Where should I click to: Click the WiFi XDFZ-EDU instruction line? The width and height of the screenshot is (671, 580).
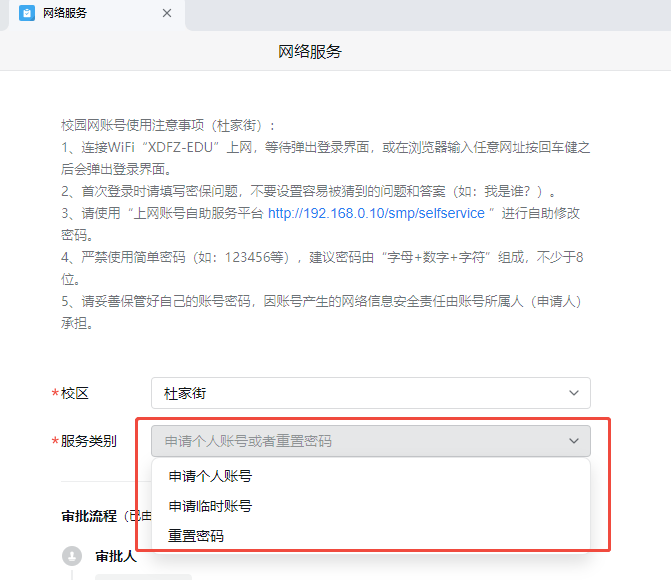325,147
